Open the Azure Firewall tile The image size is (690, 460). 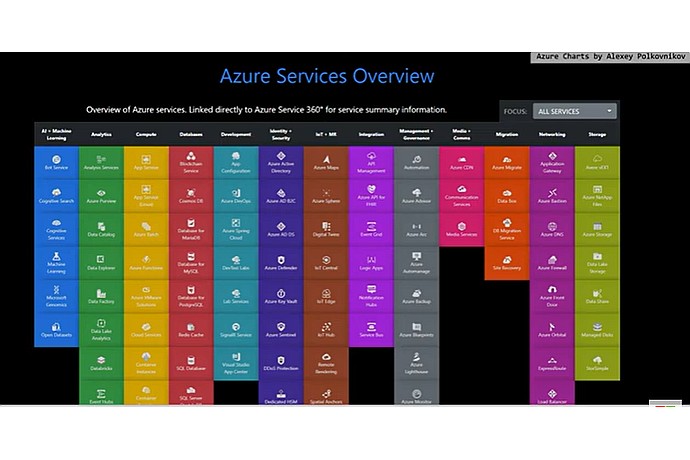pyautogui.click(x=552, y=263)
